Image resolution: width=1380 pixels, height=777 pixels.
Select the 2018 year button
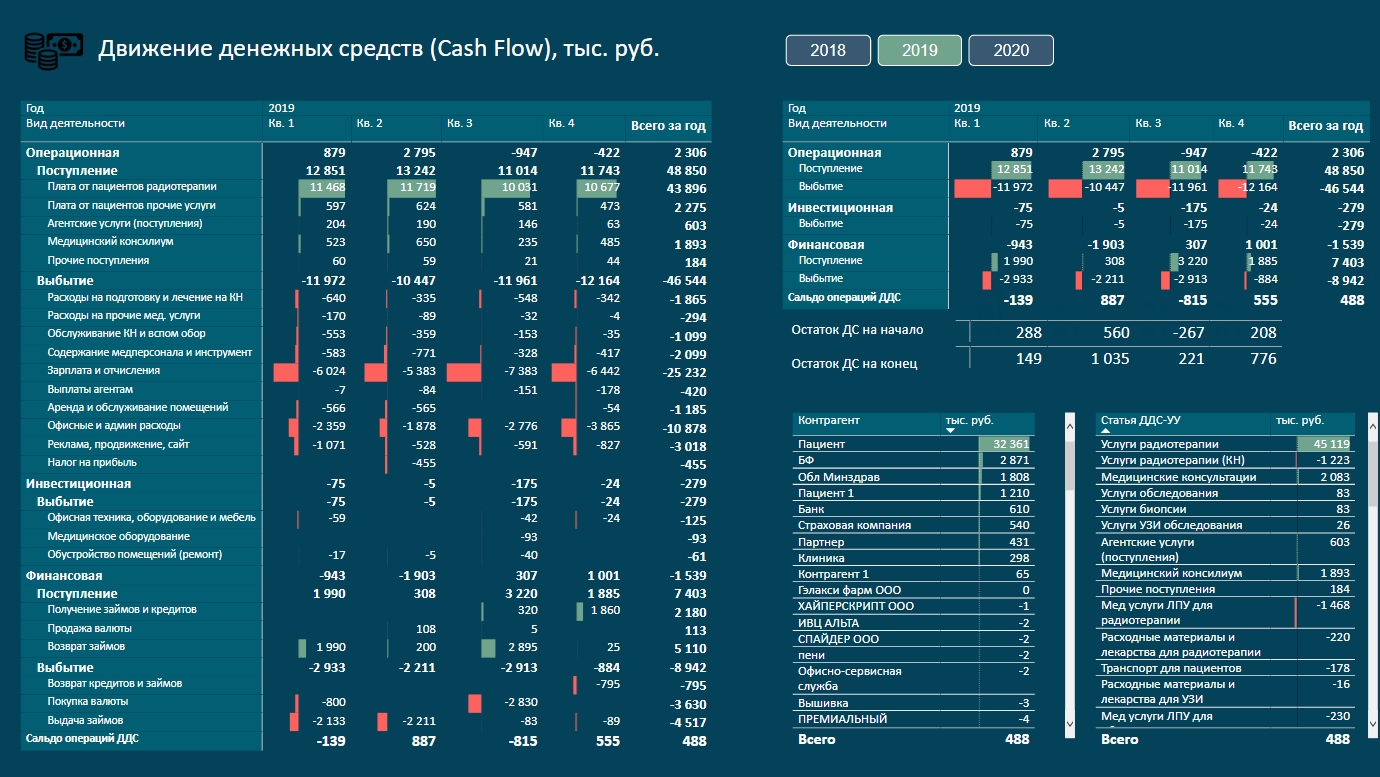(828, 50)
